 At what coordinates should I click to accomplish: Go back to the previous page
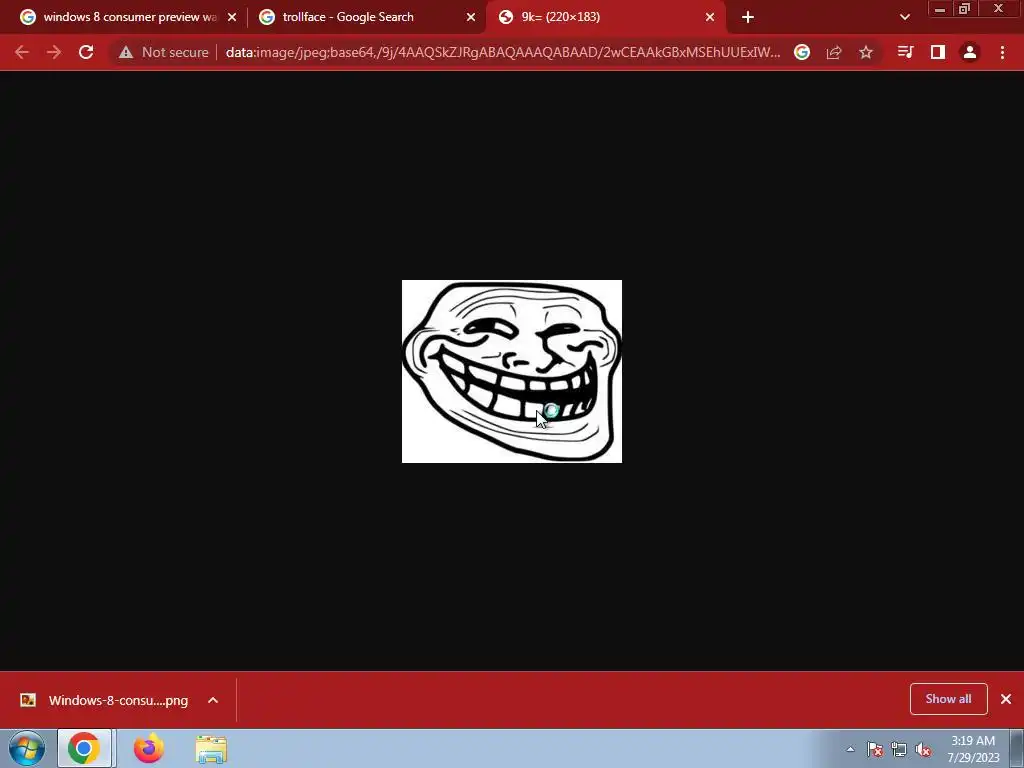tap(22, 52)
